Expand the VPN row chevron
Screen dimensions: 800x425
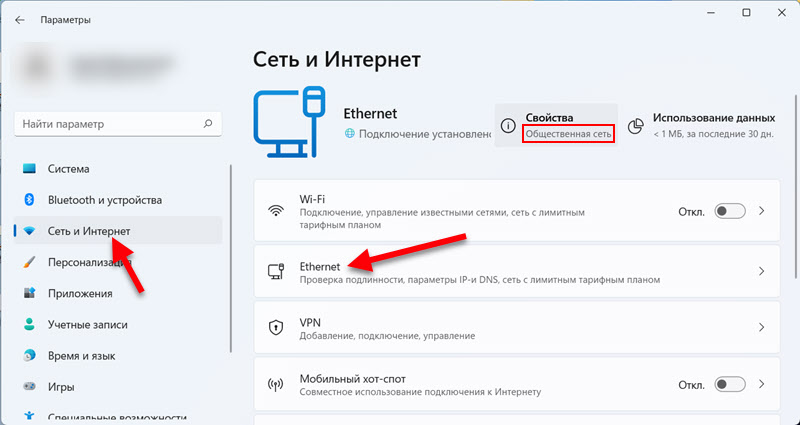click(x=762, y=327)
